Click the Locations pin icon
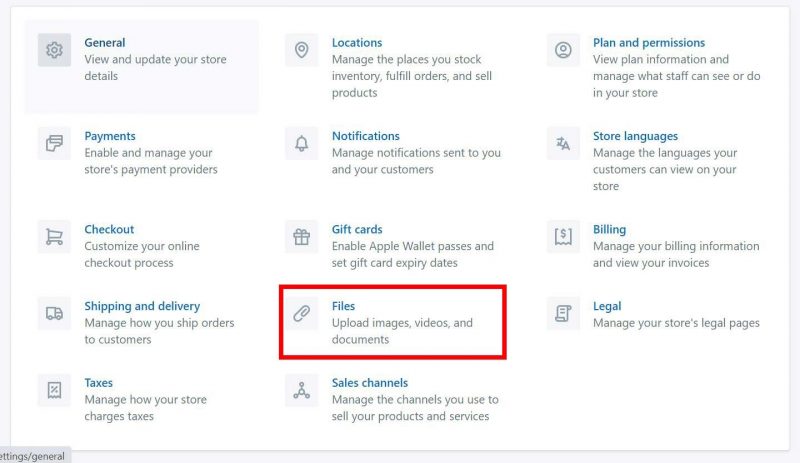 pyautogui.click(x=301, y=50)
